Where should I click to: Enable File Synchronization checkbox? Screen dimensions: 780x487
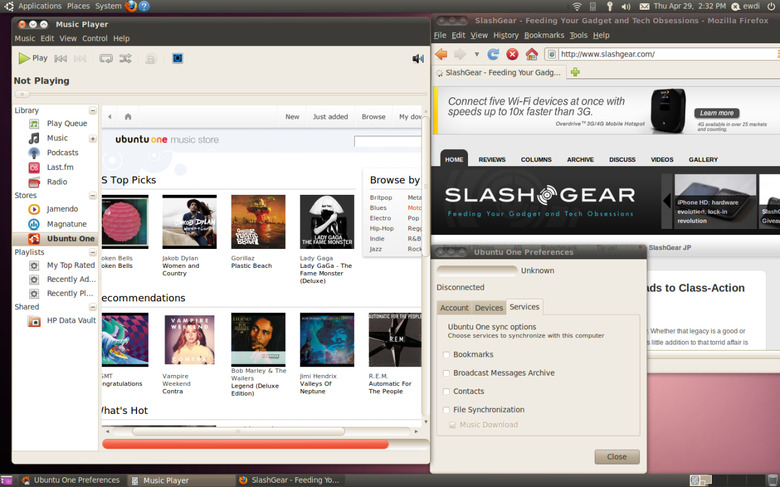coord(446,410)
